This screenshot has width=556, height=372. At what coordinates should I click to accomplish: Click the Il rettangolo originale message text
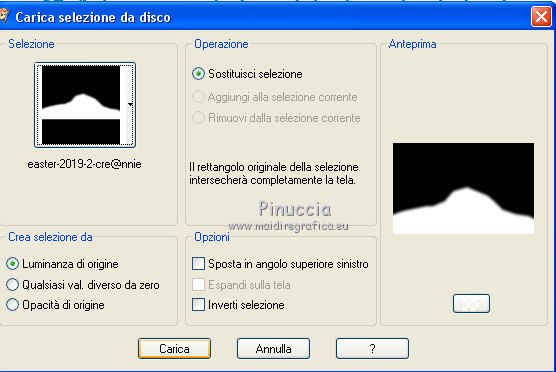click(x=274, y=173)
